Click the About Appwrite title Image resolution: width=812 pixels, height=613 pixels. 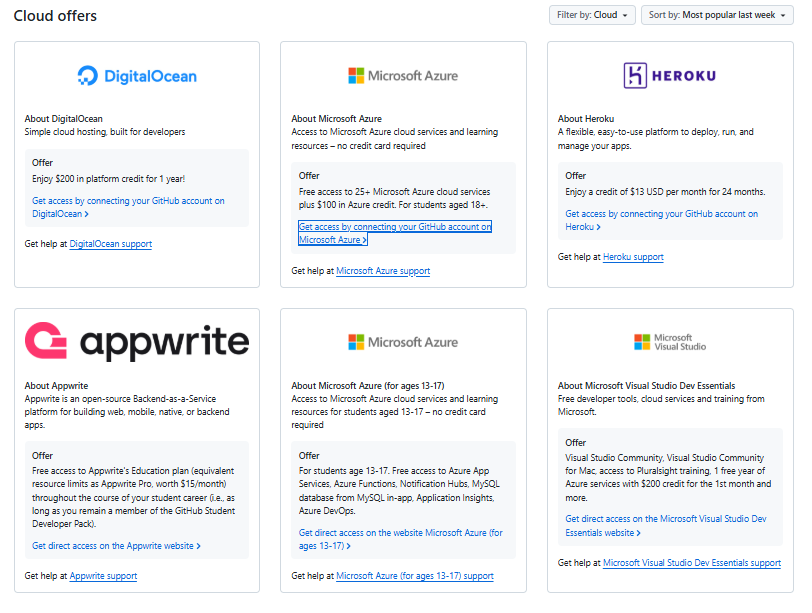point(56,386)
